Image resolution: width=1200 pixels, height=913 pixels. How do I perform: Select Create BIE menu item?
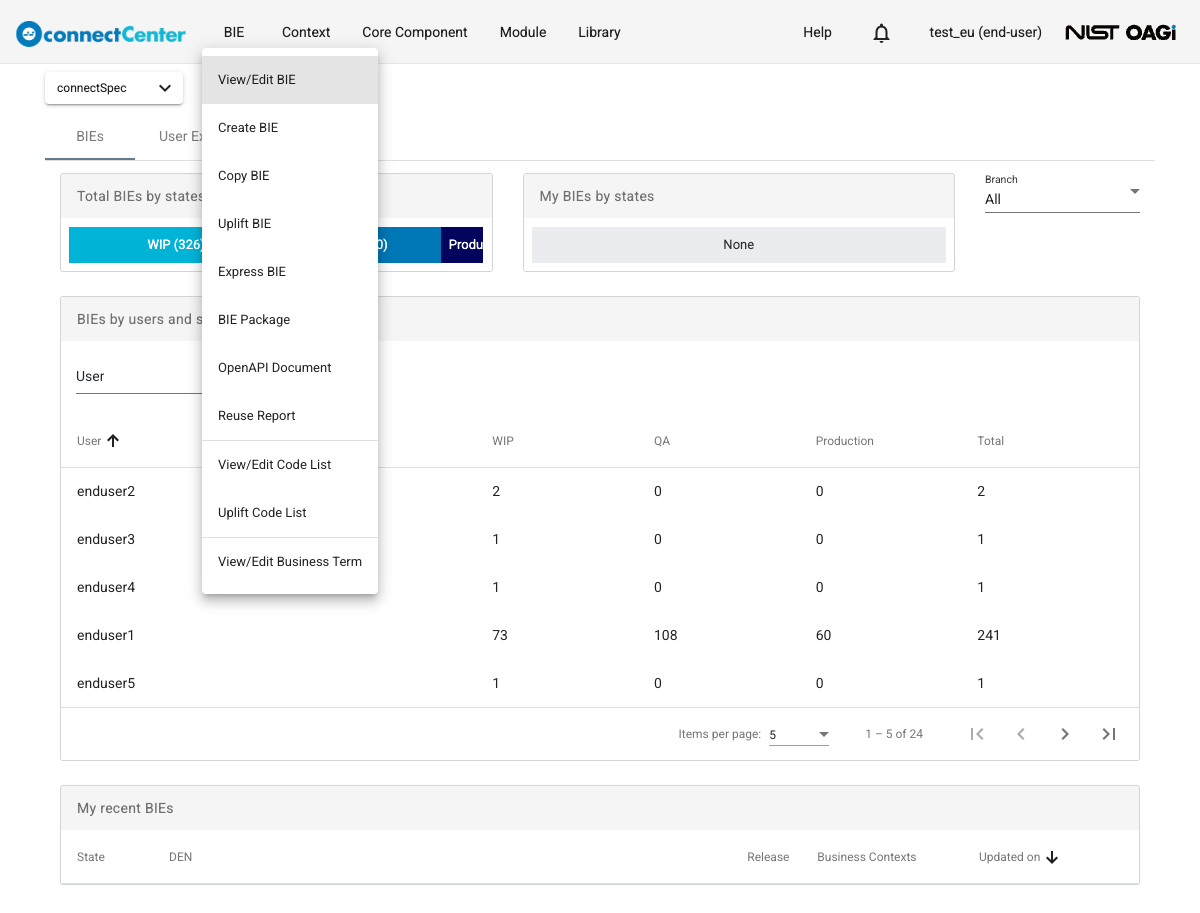[x=290, y=128]
